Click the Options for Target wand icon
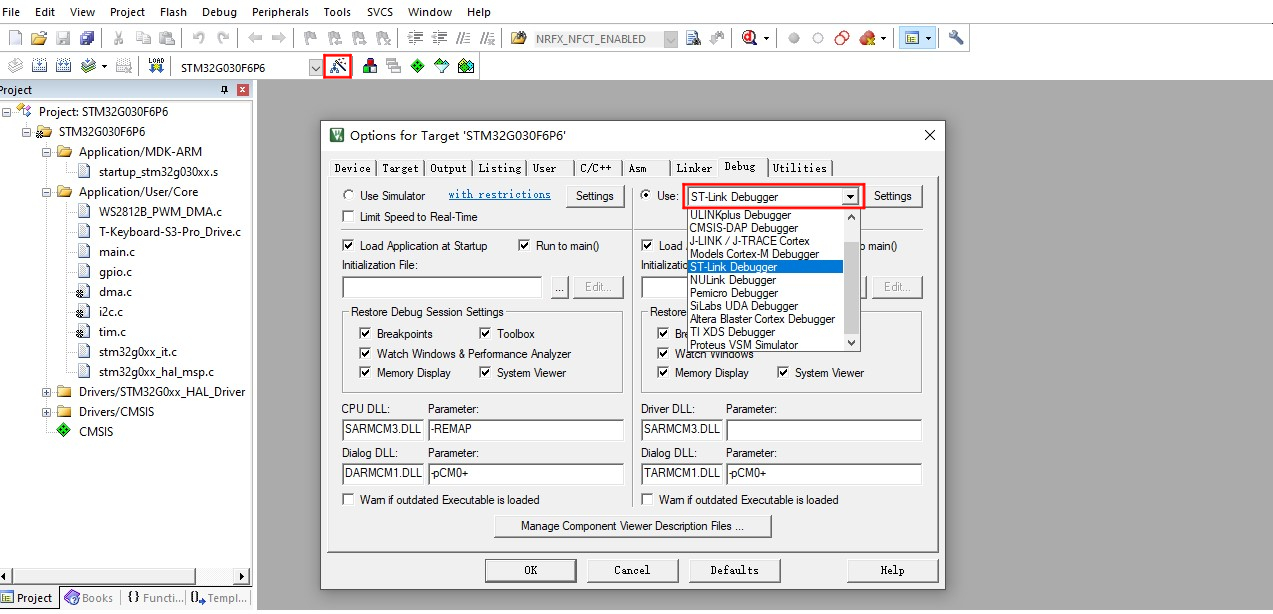The height and width of the screenshot is (614, 1273). tap(338, 67)
